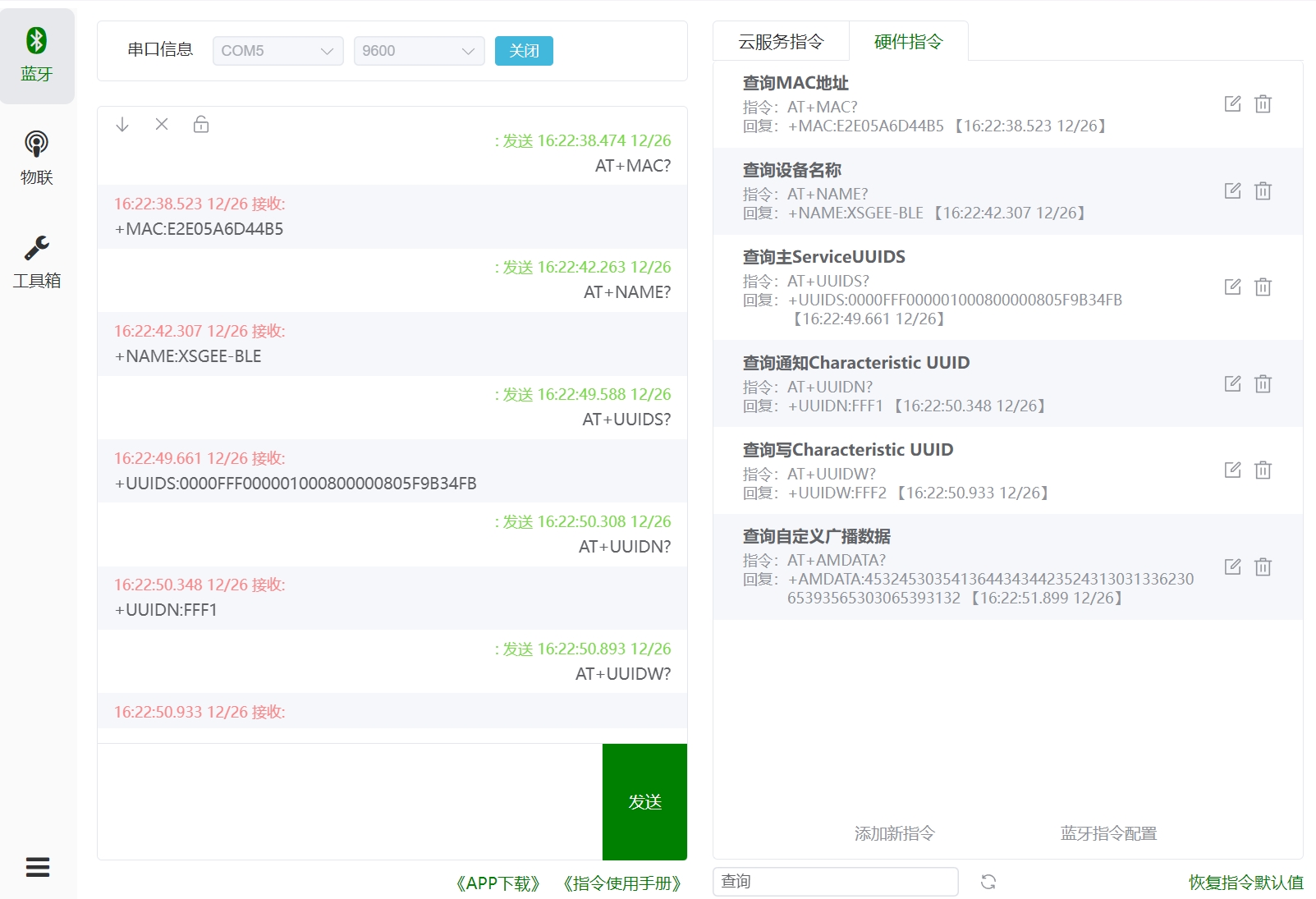Edit the 查询MAC地址 command
Screen dimensions: 1316x899
coord(1232,103)
